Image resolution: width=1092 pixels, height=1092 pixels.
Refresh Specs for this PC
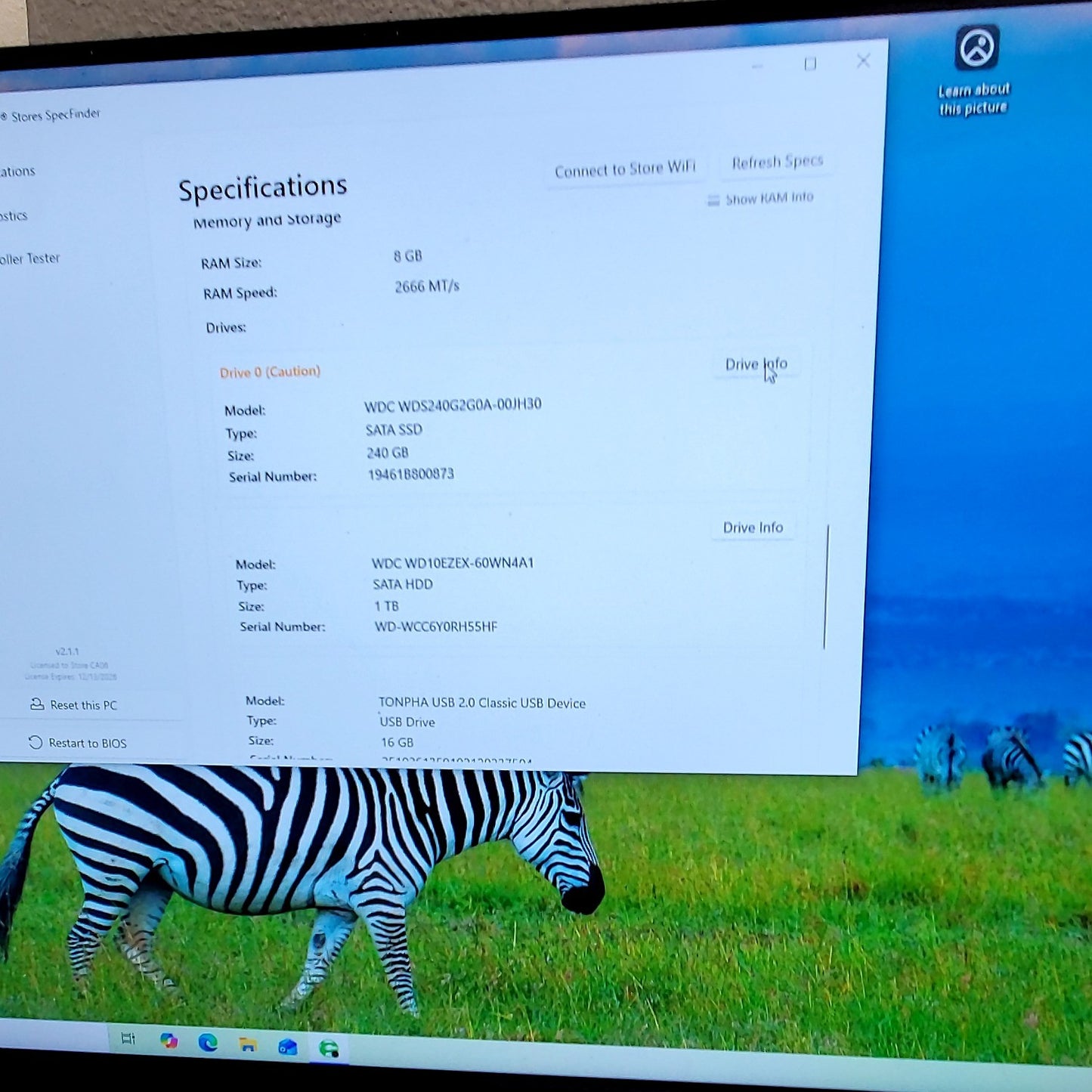coord(777,162)
